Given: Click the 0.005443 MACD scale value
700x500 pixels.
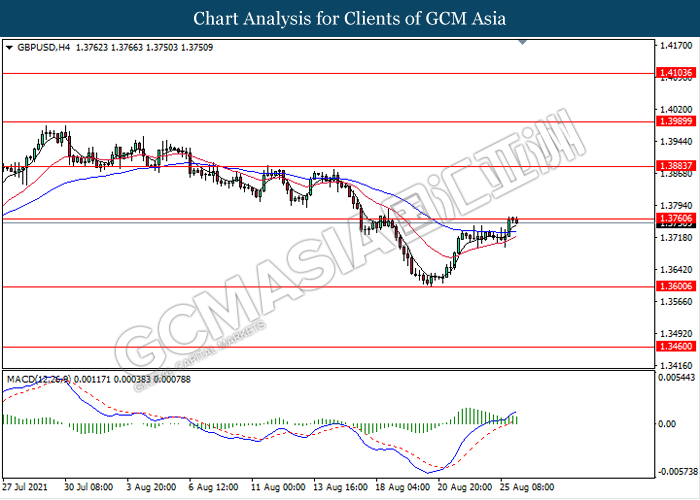Looking at the screenshot, I should 677,378.
